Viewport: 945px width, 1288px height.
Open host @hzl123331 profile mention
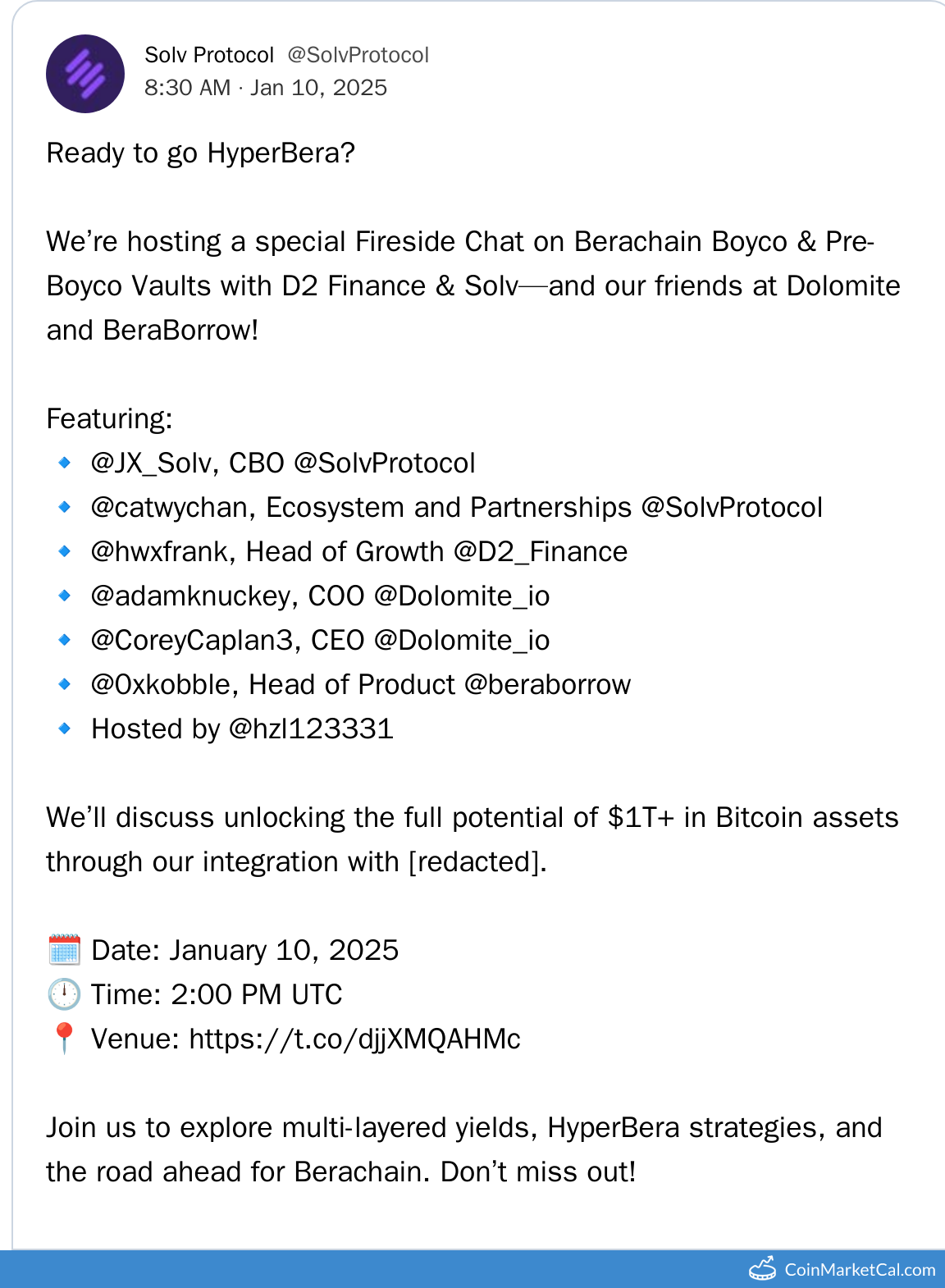311,729
